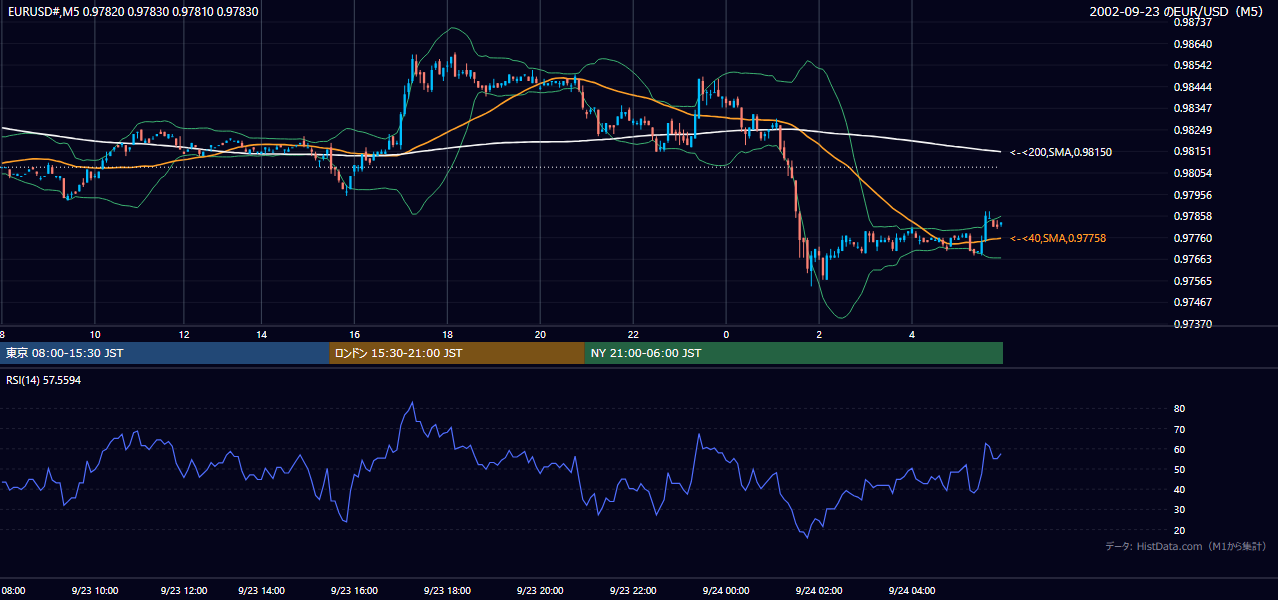Screen dimensions: 1278x600
Task: Select the ロンドン 15:30-21:00 JST session bar
Action: [456, 353]
